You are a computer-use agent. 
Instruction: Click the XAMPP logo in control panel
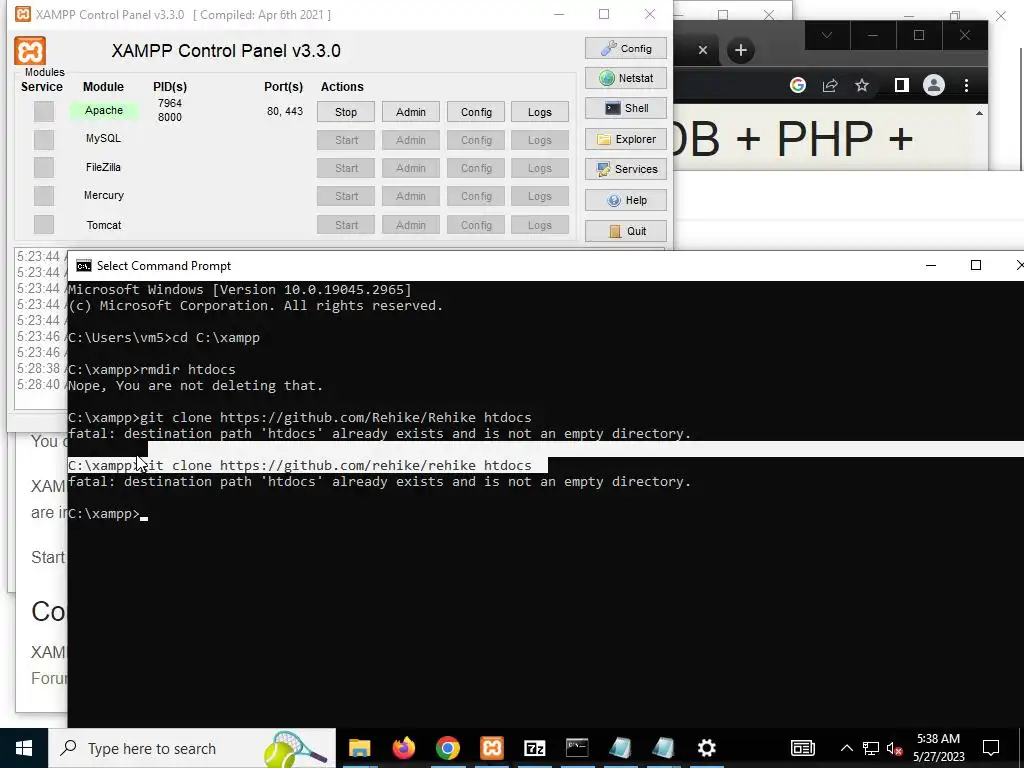(30, 51)
